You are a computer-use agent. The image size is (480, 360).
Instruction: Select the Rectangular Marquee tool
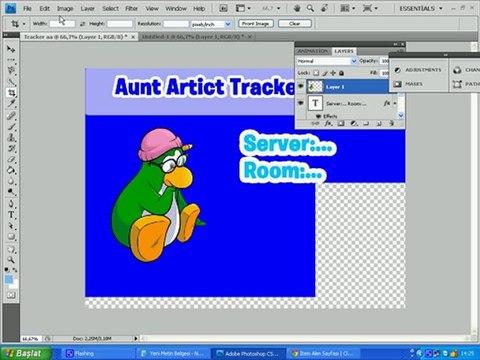(11, 60)
